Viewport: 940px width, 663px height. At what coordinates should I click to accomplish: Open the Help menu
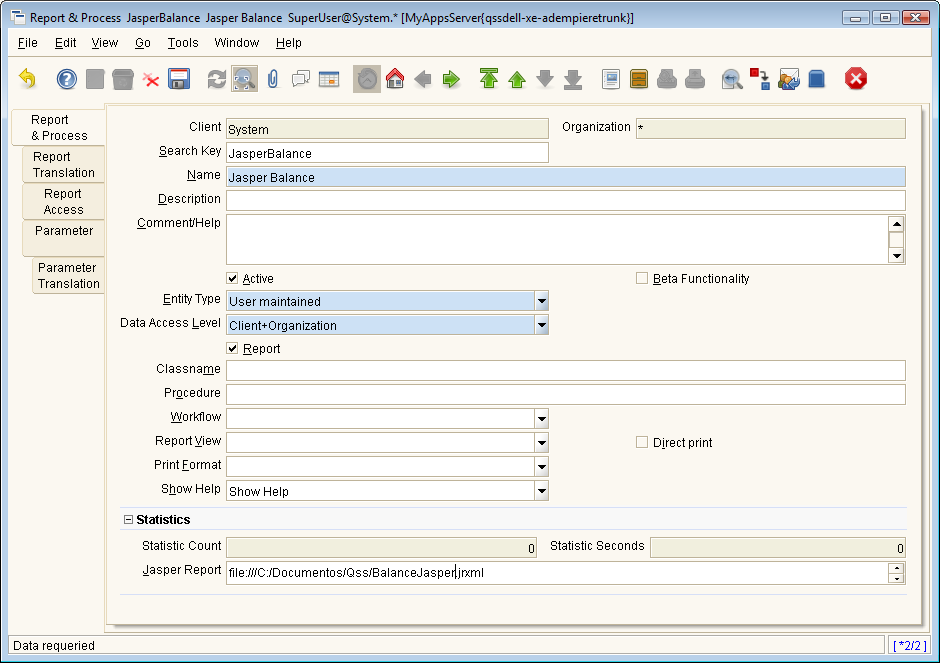tap(288, 43)
